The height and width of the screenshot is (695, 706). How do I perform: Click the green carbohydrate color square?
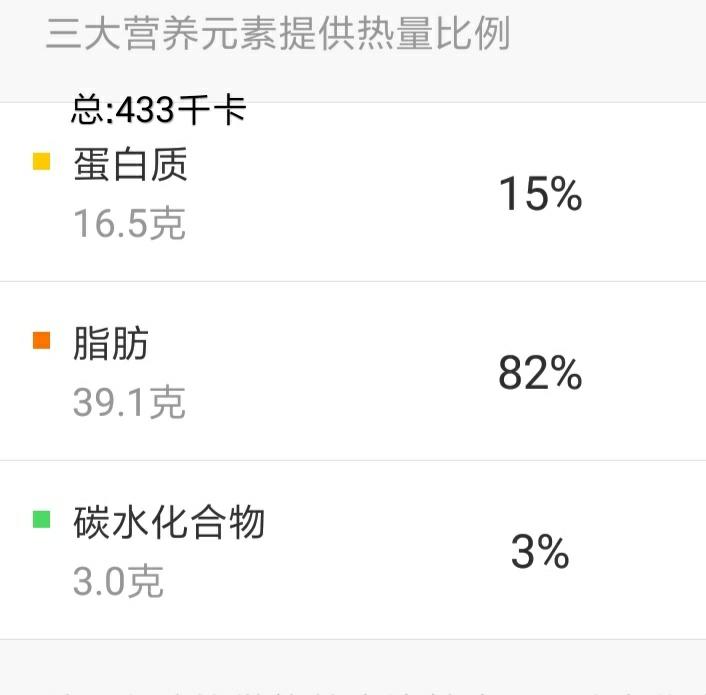[x=41, y=519]
